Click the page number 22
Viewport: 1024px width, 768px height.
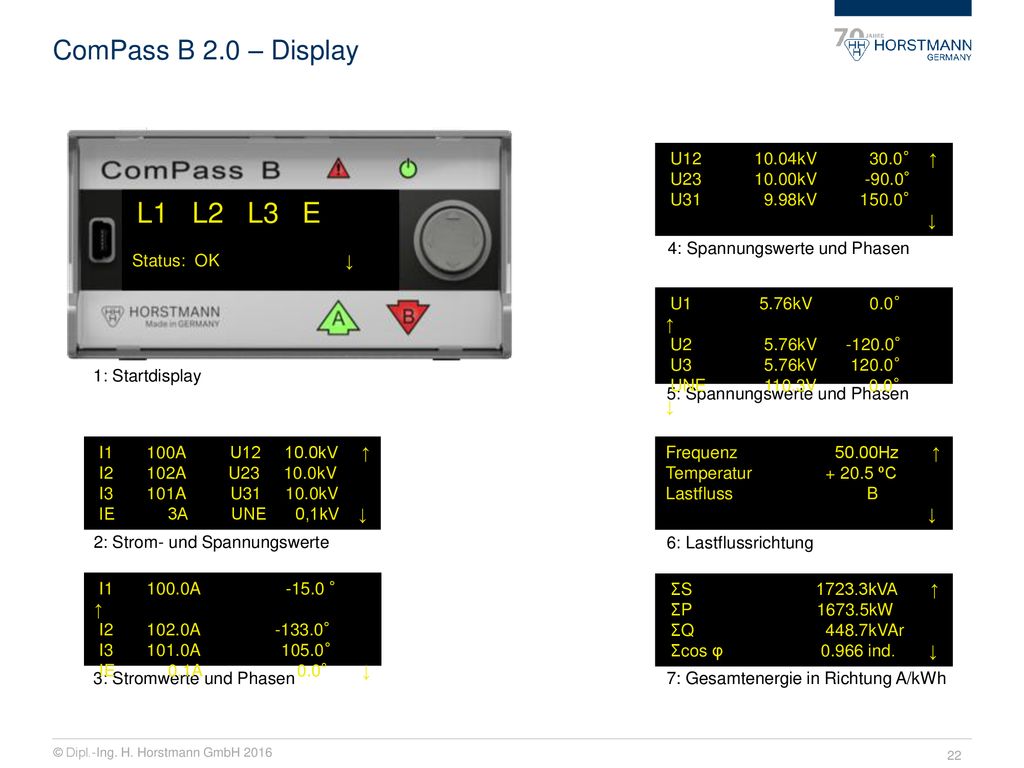pos(954,756)
